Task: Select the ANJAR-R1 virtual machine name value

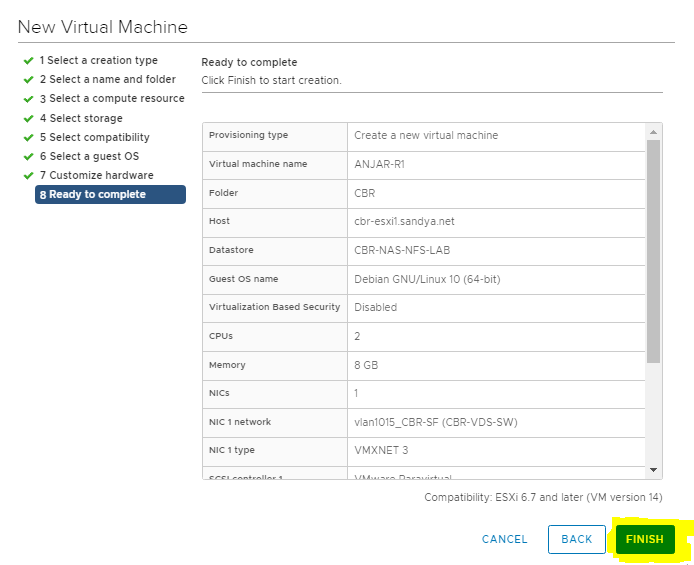Action: click(381, 164)
